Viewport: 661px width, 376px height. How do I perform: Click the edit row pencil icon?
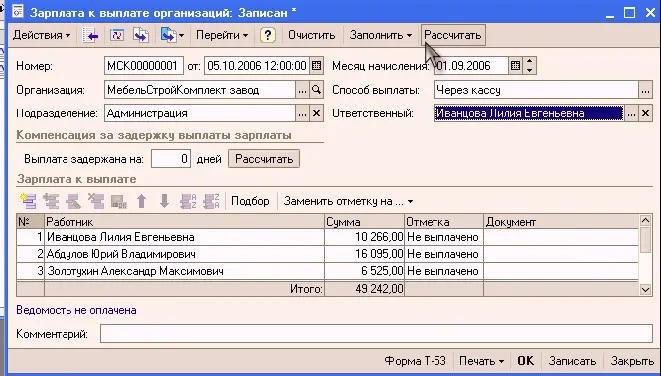74,201
